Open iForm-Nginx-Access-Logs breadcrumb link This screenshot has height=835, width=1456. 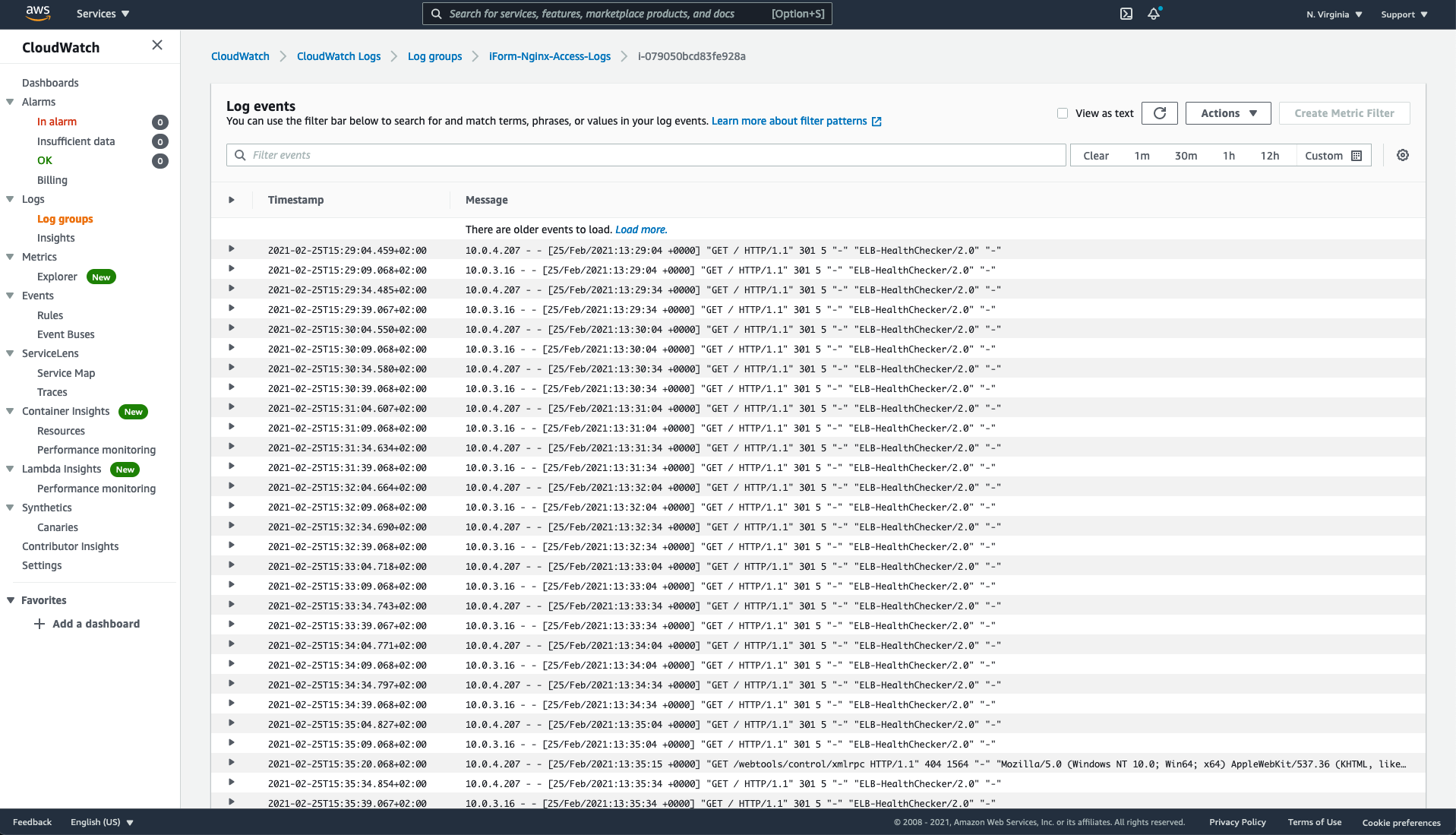pos(550,56)
